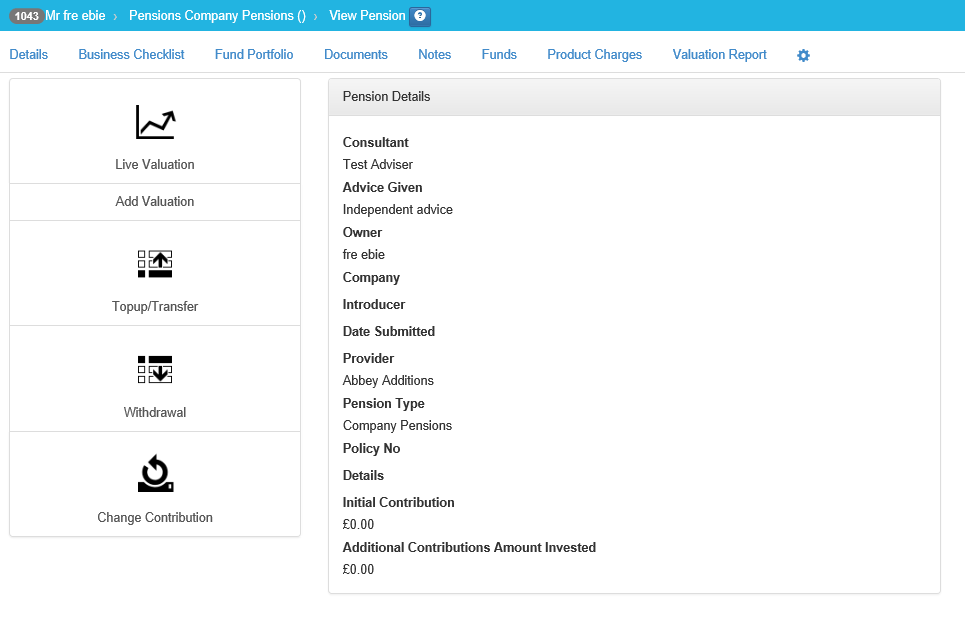Go to the Documents tab

click(356, 55)
